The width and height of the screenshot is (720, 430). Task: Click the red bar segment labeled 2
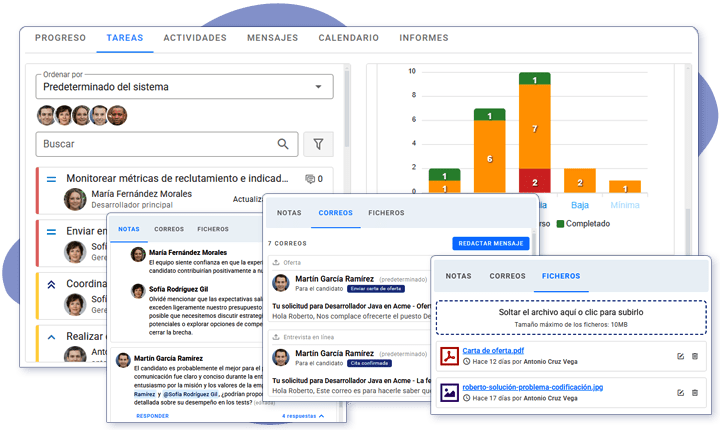click(535, 181)
